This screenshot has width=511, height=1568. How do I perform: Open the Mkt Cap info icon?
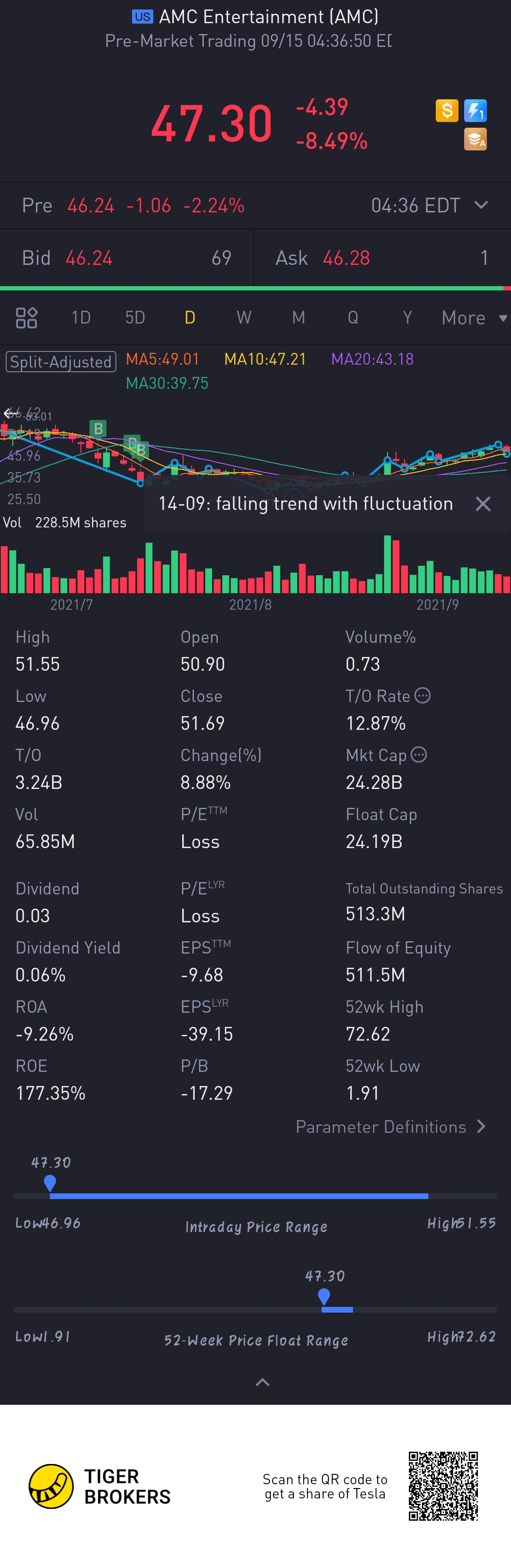[x=419, y=755]
